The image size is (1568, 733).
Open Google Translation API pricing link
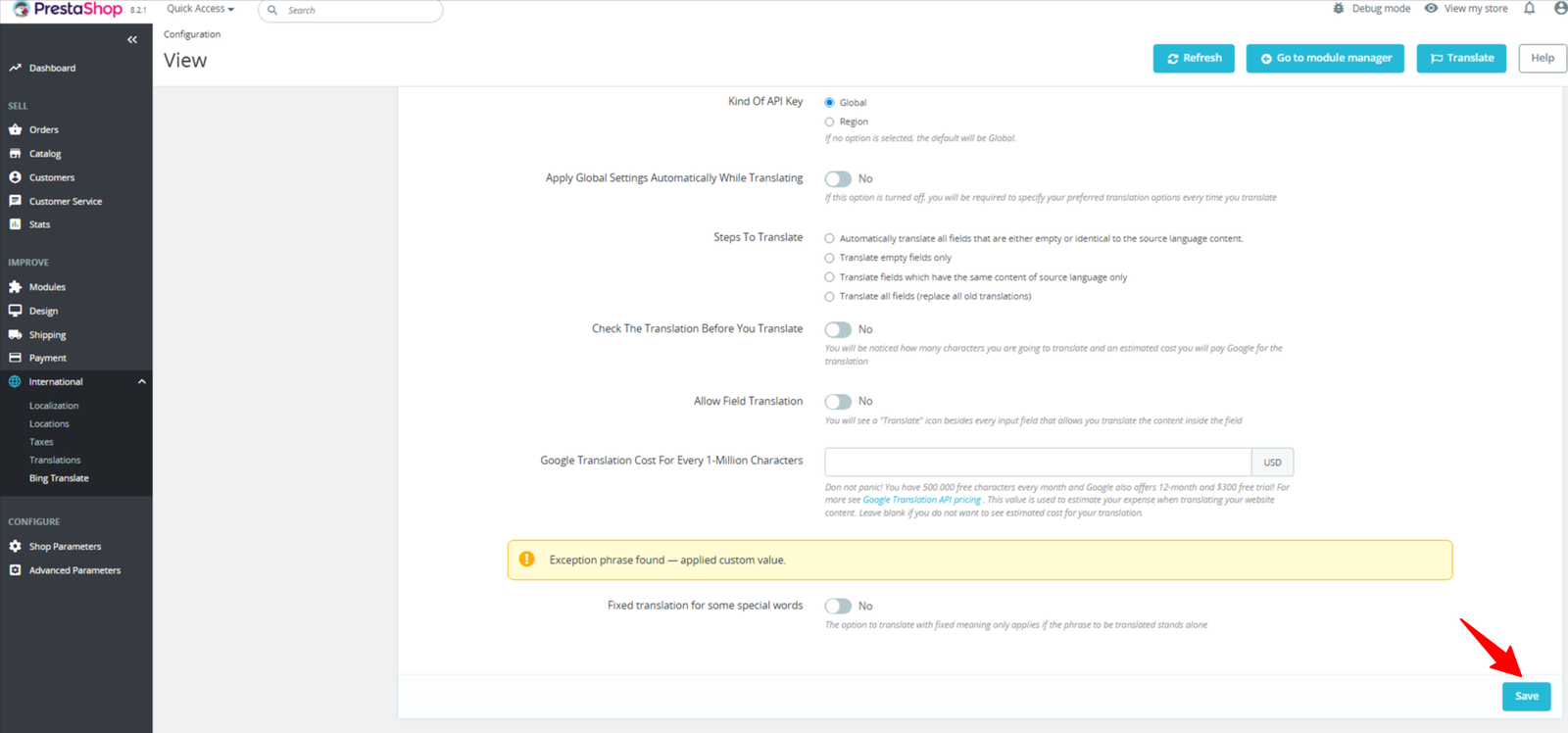point(921,500)
